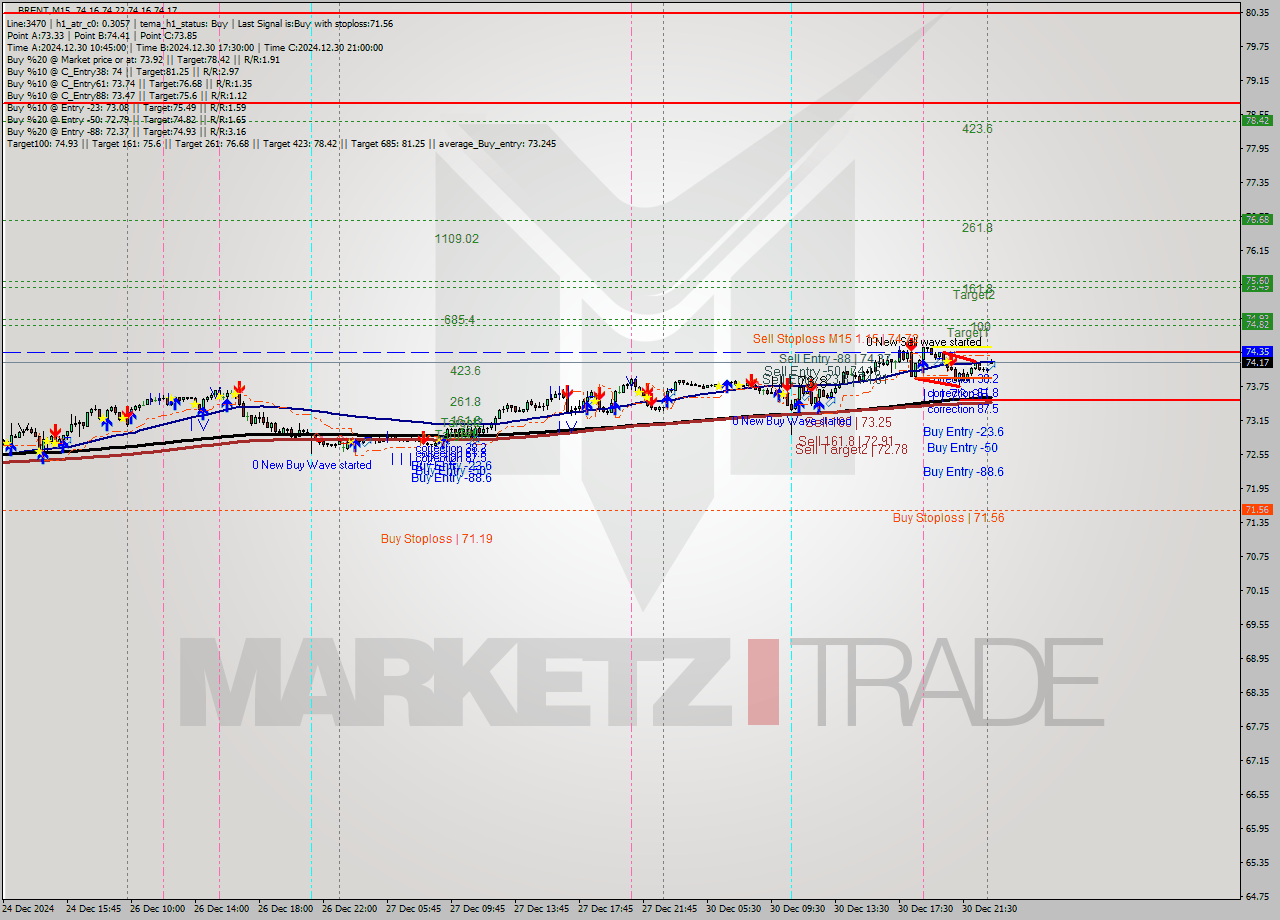Click the 'Target100: 74.93' text
This screenshot has height=920, width=1280.
[x=43, y=143]
